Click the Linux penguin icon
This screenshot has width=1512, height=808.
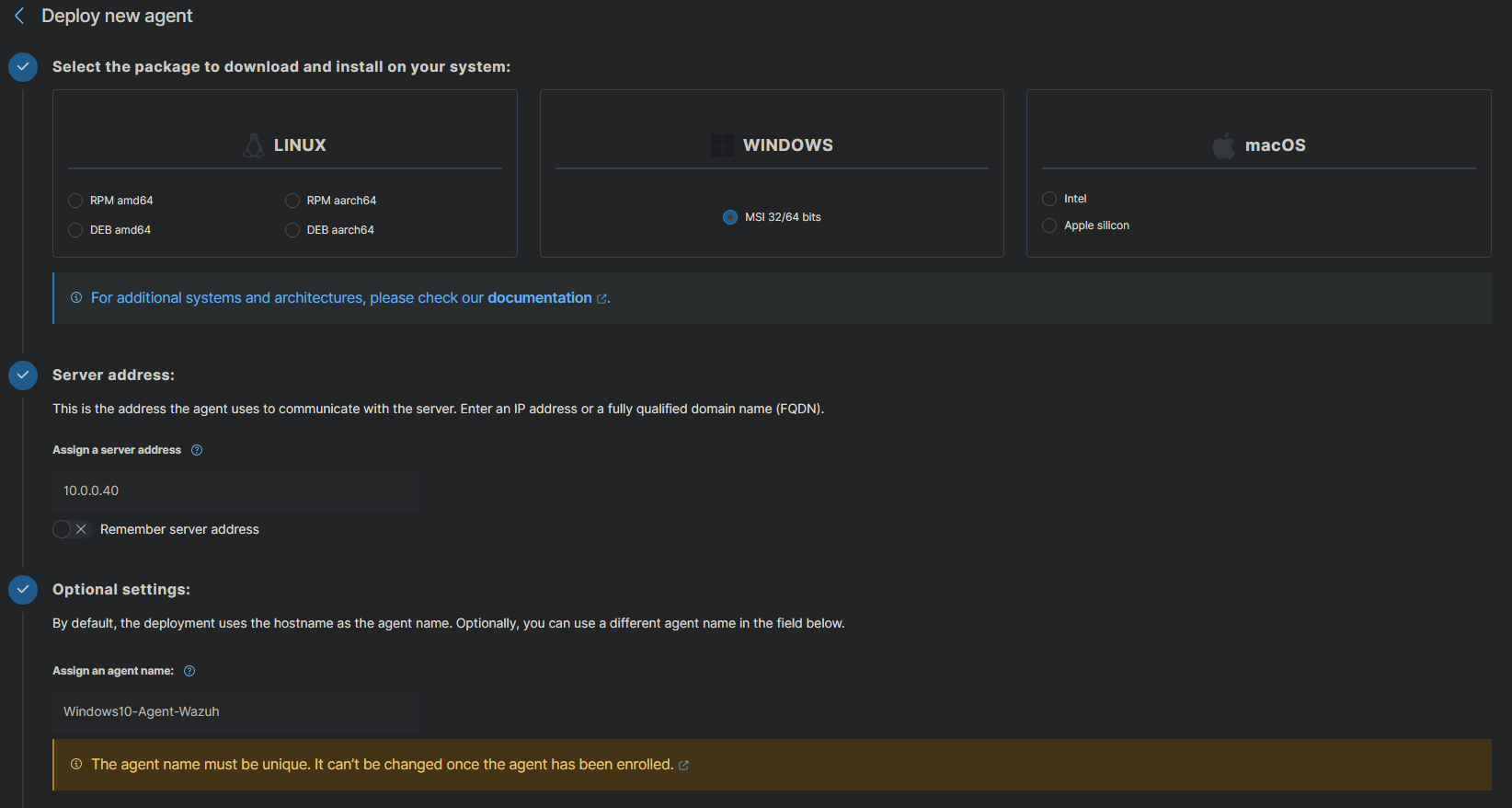[x=253, y=145]
